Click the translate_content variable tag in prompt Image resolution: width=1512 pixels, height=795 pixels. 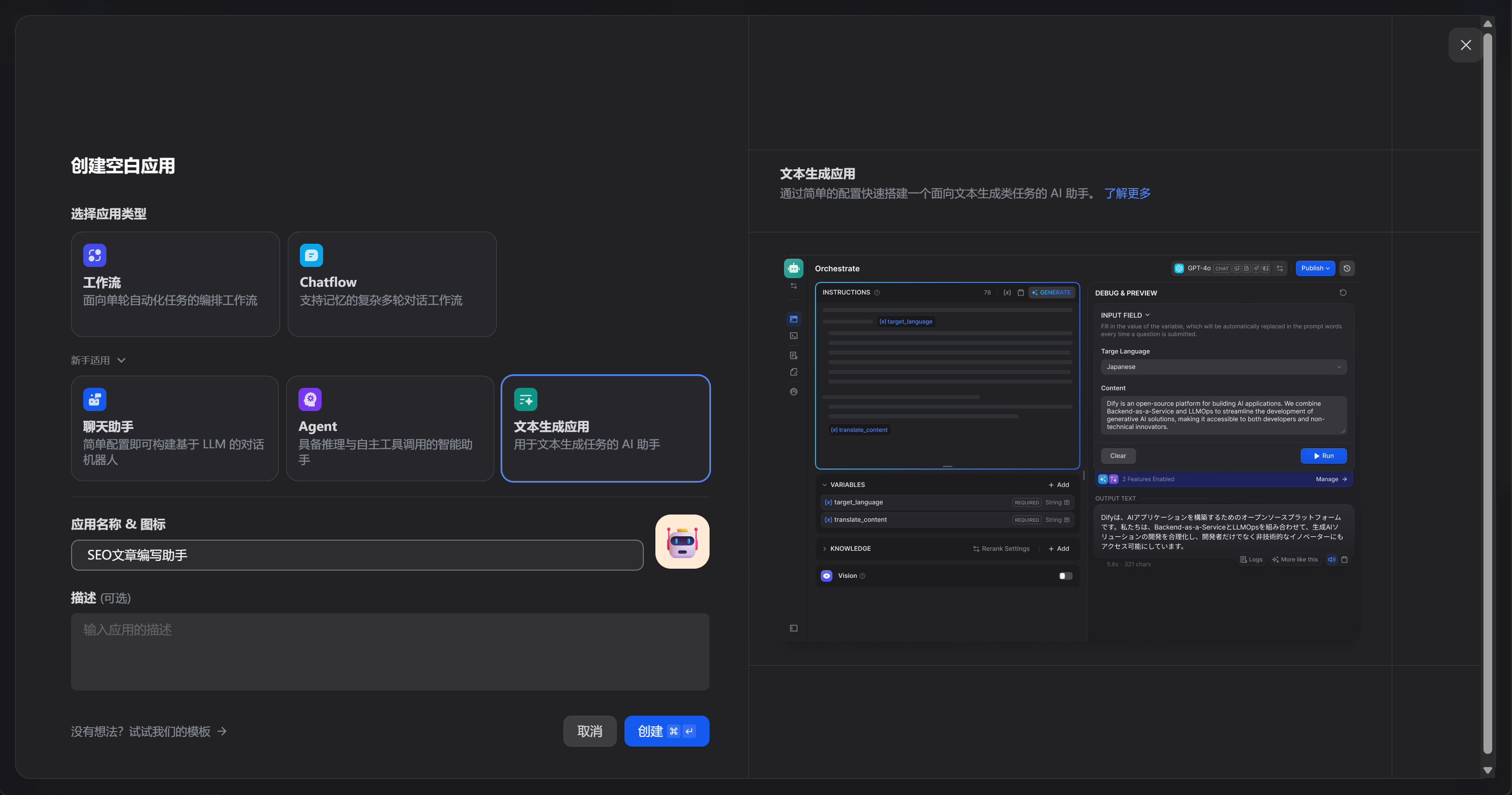coord(860,429)
